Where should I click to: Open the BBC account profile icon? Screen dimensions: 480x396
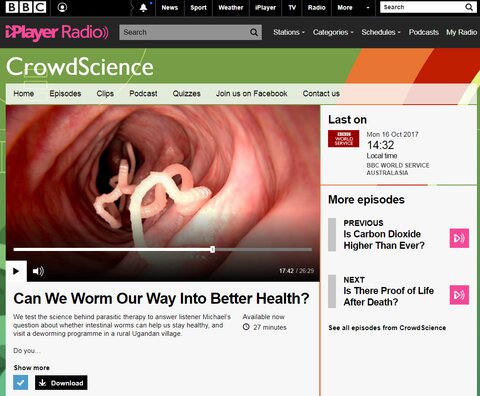tap(62, 7)
